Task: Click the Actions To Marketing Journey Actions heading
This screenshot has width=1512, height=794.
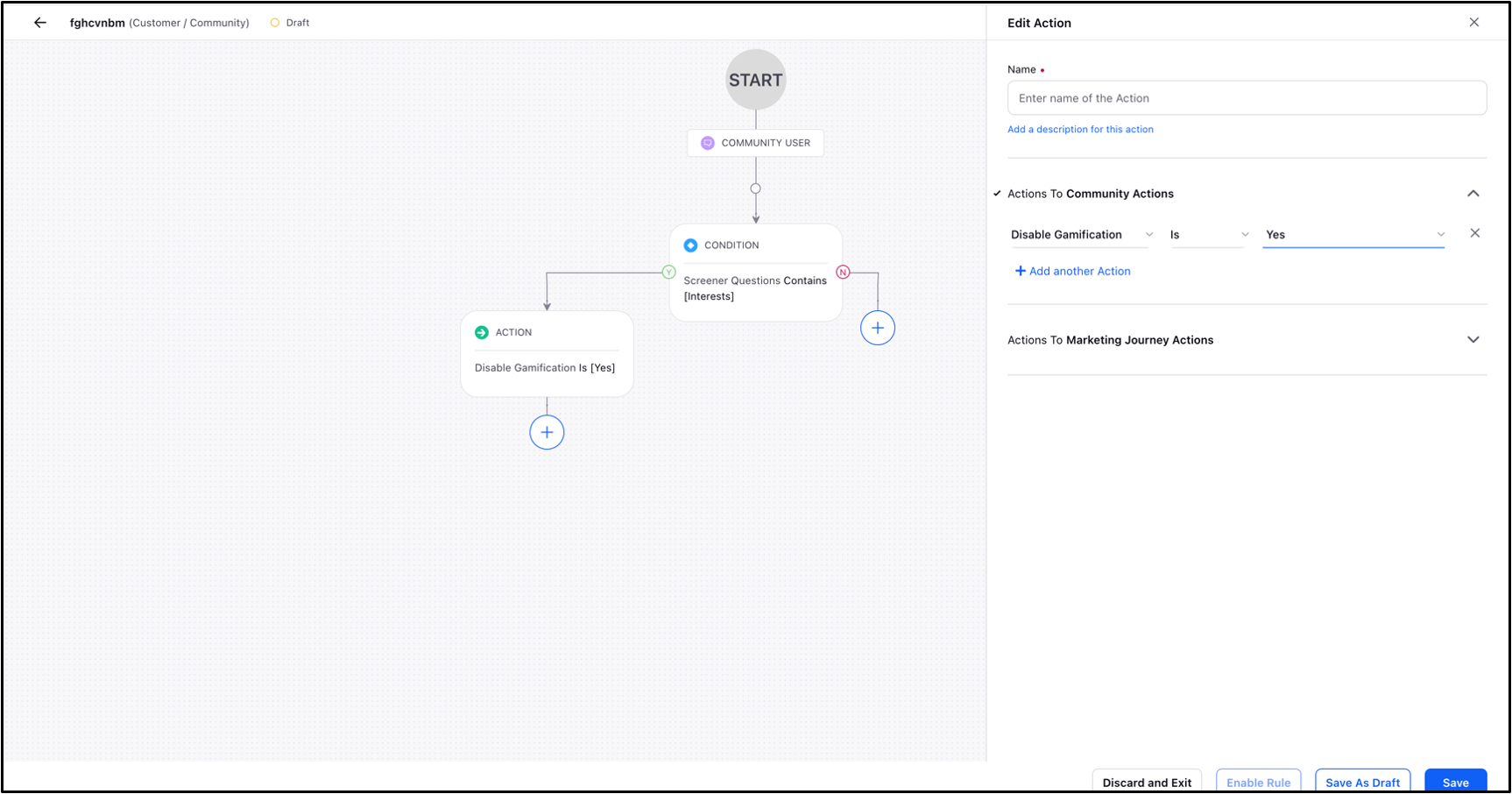Action: click(x=1110, y=340)
